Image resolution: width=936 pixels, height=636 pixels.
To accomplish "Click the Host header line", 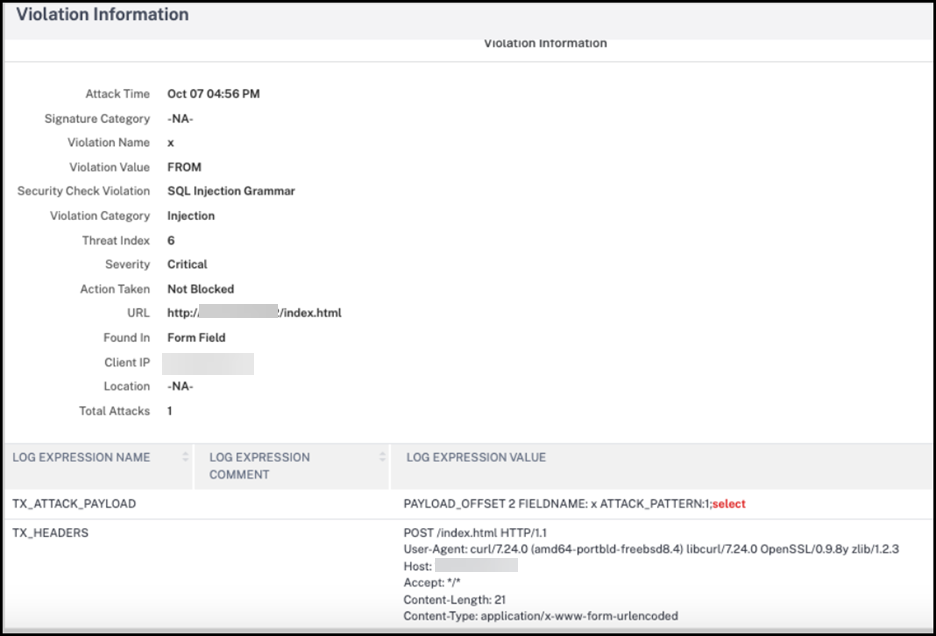I will click(461, 566).
